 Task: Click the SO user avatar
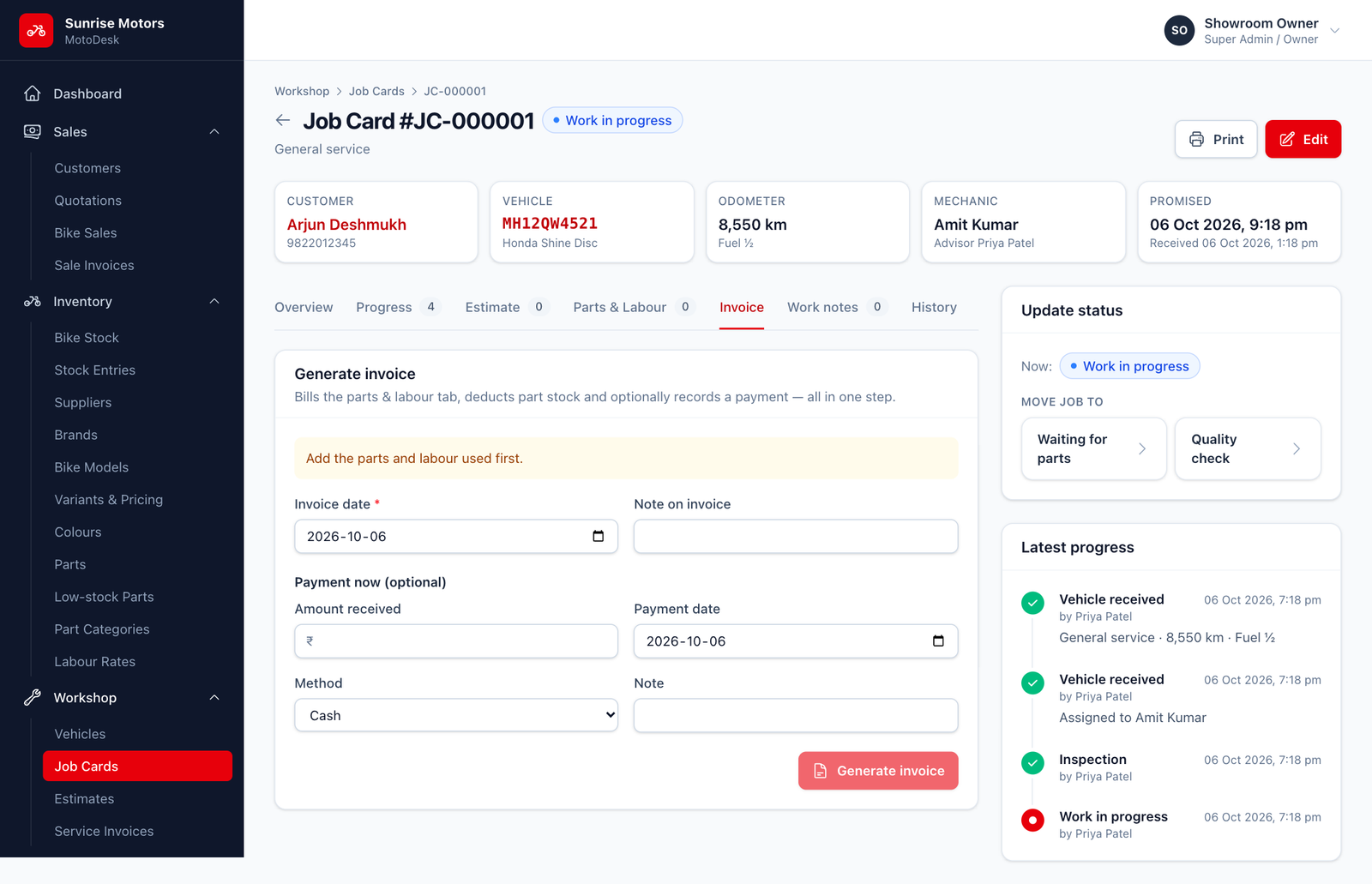1179,30
